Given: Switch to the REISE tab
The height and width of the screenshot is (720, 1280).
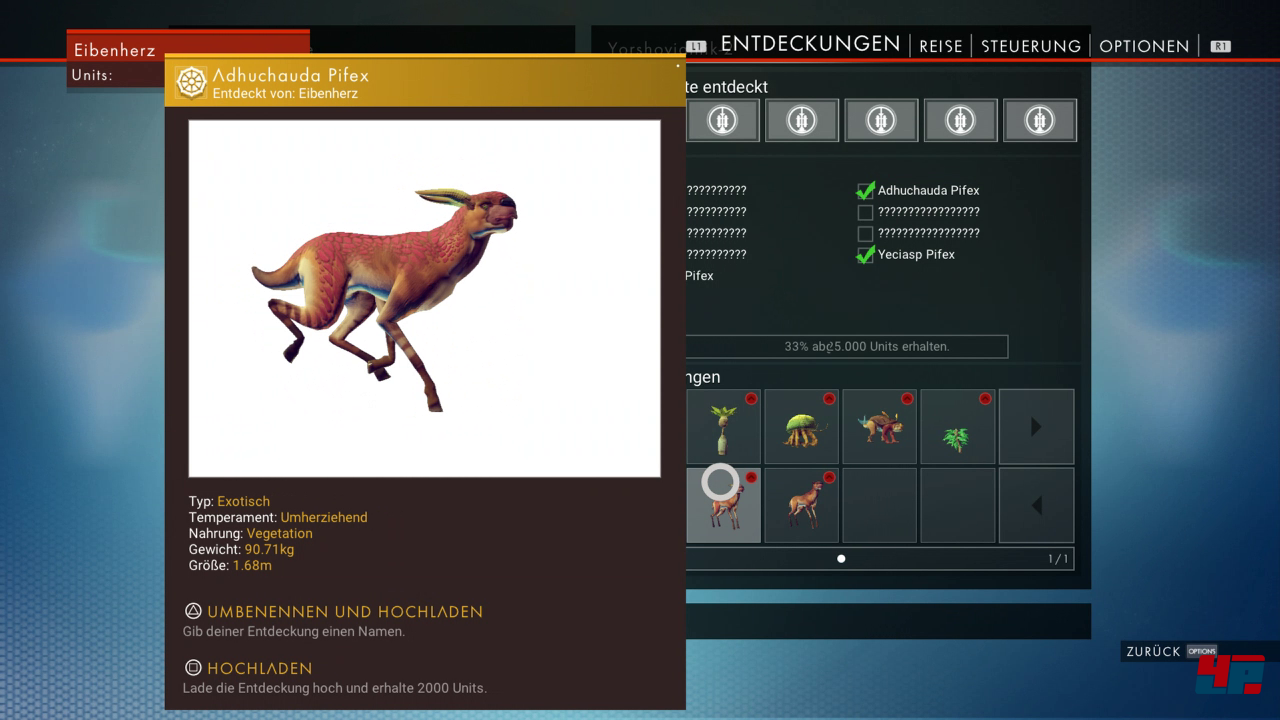Looking at the screenshot, I should pyautogui.click(x=940, y=46).
